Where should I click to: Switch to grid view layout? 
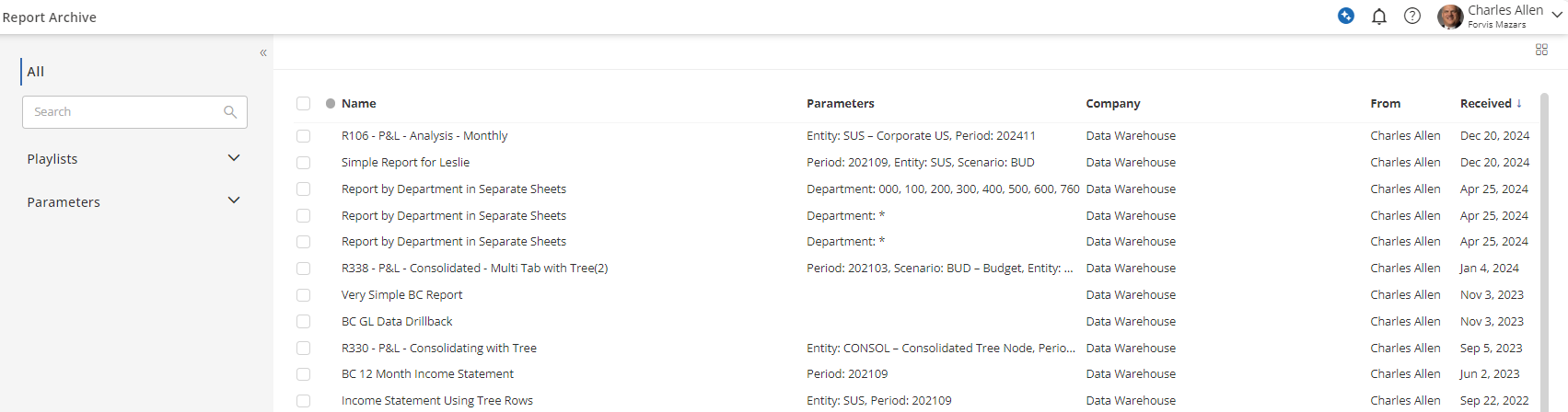pyautogui.click(x=1541, y=50)
